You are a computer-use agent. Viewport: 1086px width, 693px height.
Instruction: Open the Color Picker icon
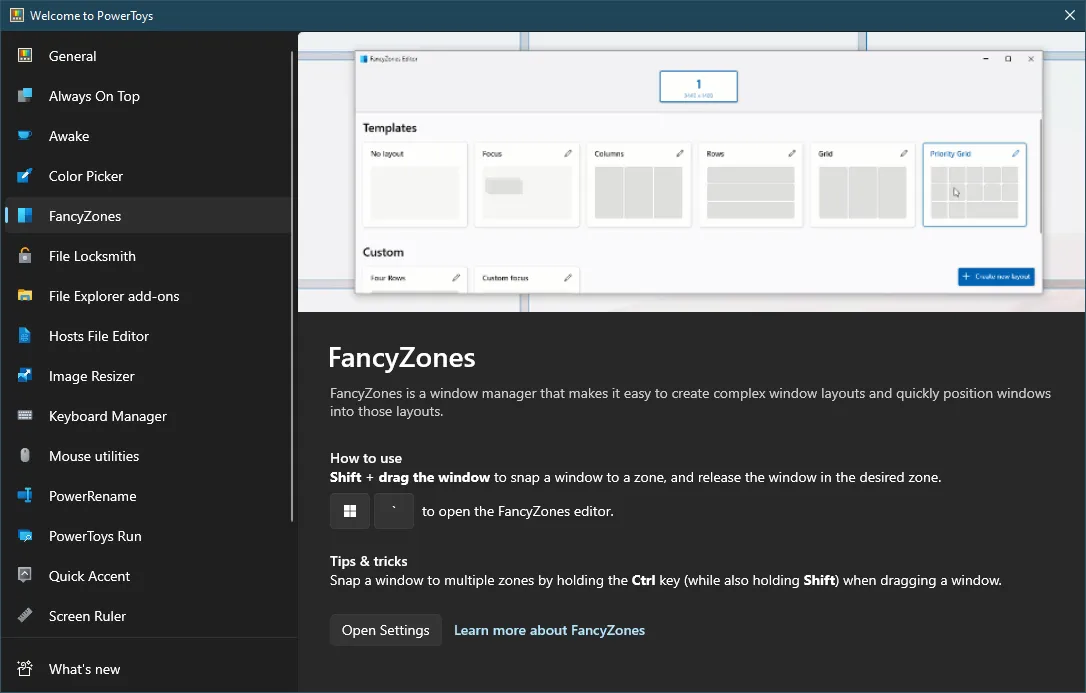coord(26,176)
